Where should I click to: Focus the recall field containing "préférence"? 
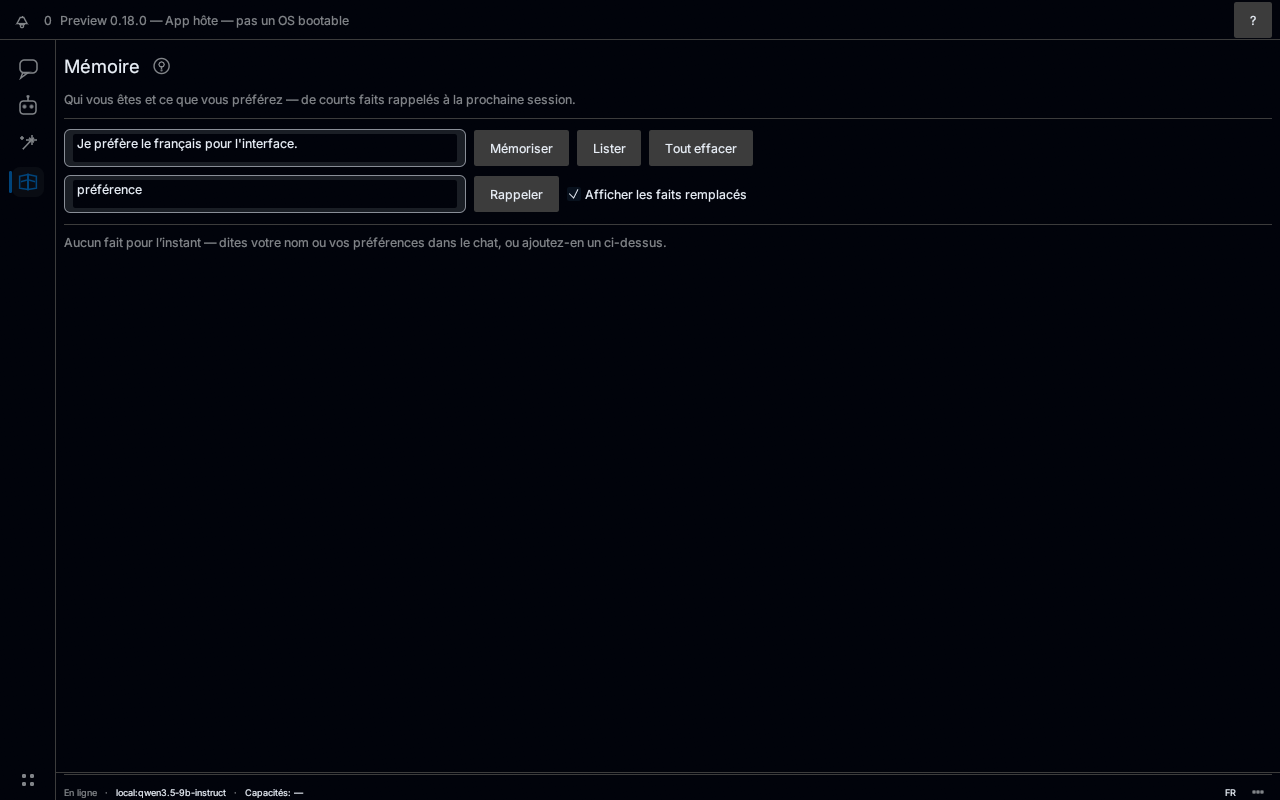click(265, 194)
